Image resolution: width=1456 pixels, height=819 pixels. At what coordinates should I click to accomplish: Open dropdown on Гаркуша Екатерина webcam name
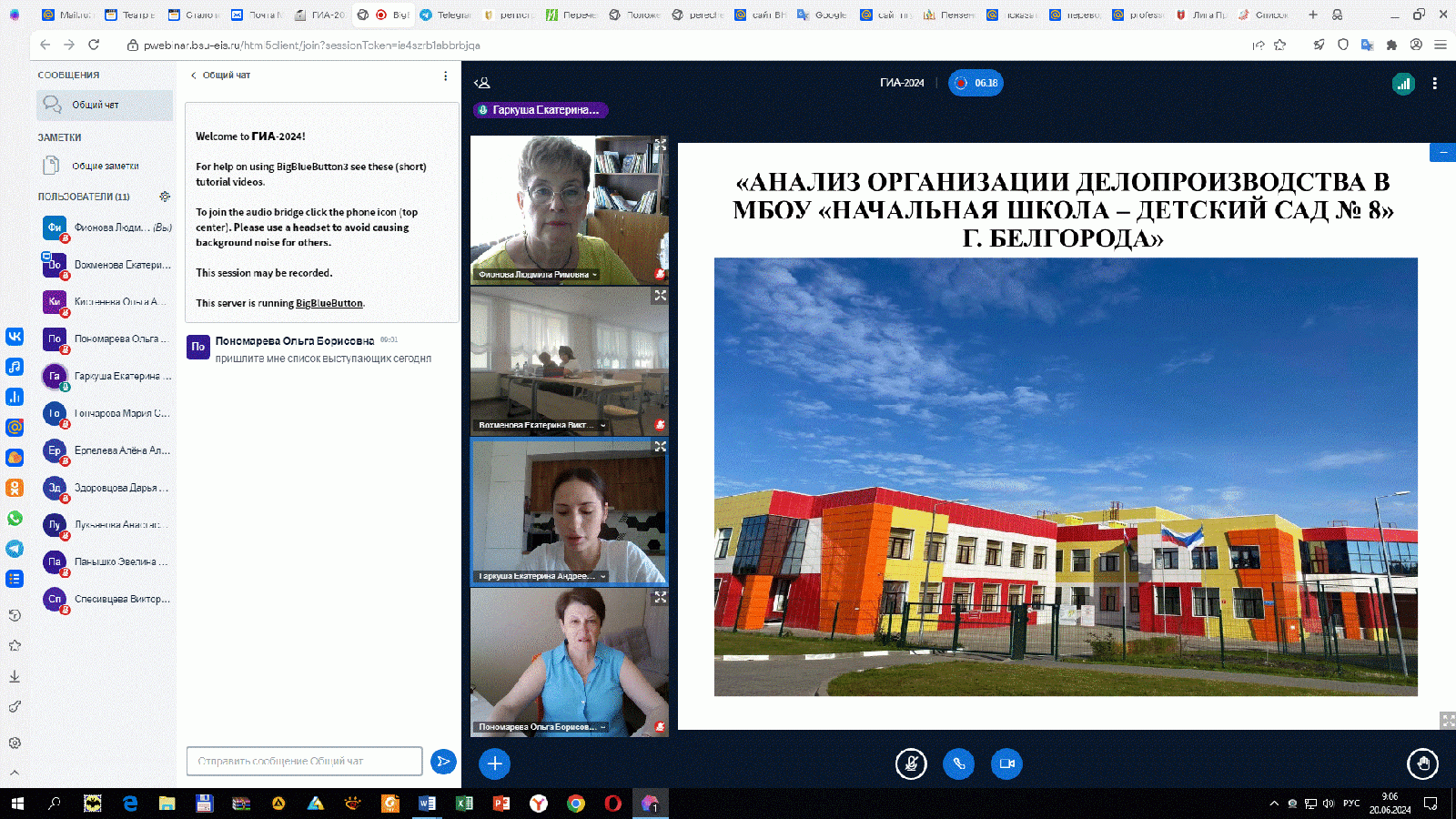(602, 576)
